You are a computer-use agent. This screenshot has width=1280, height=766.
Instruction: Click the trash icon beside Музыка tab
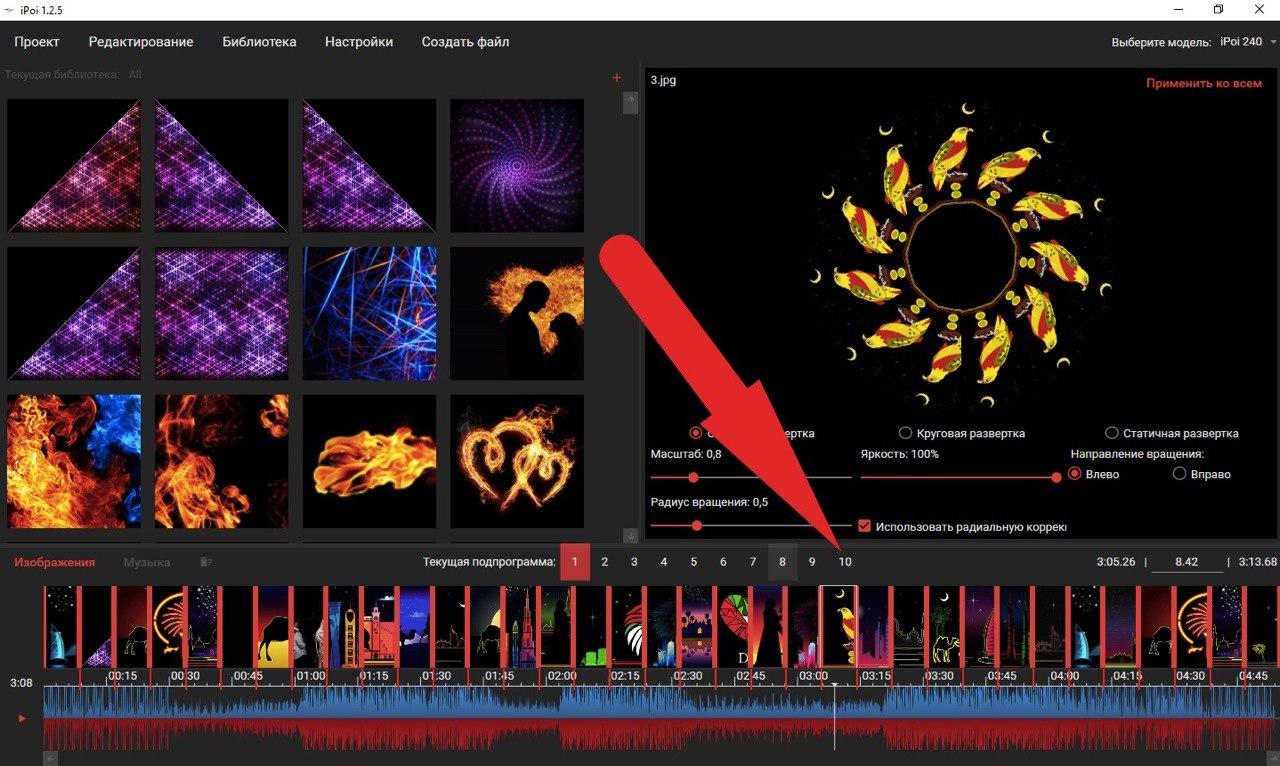coord(206,562)
